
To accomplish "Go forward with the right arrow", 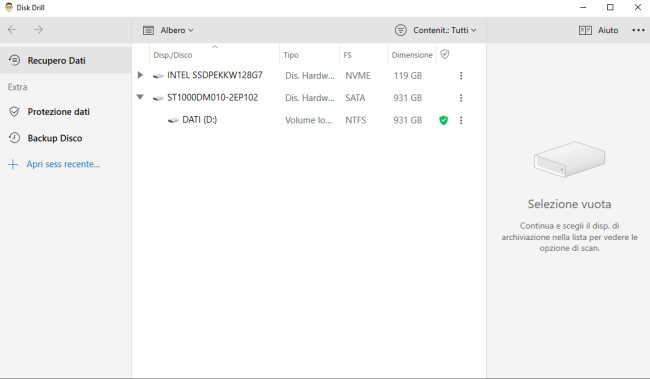I will [x=39, y=29].
